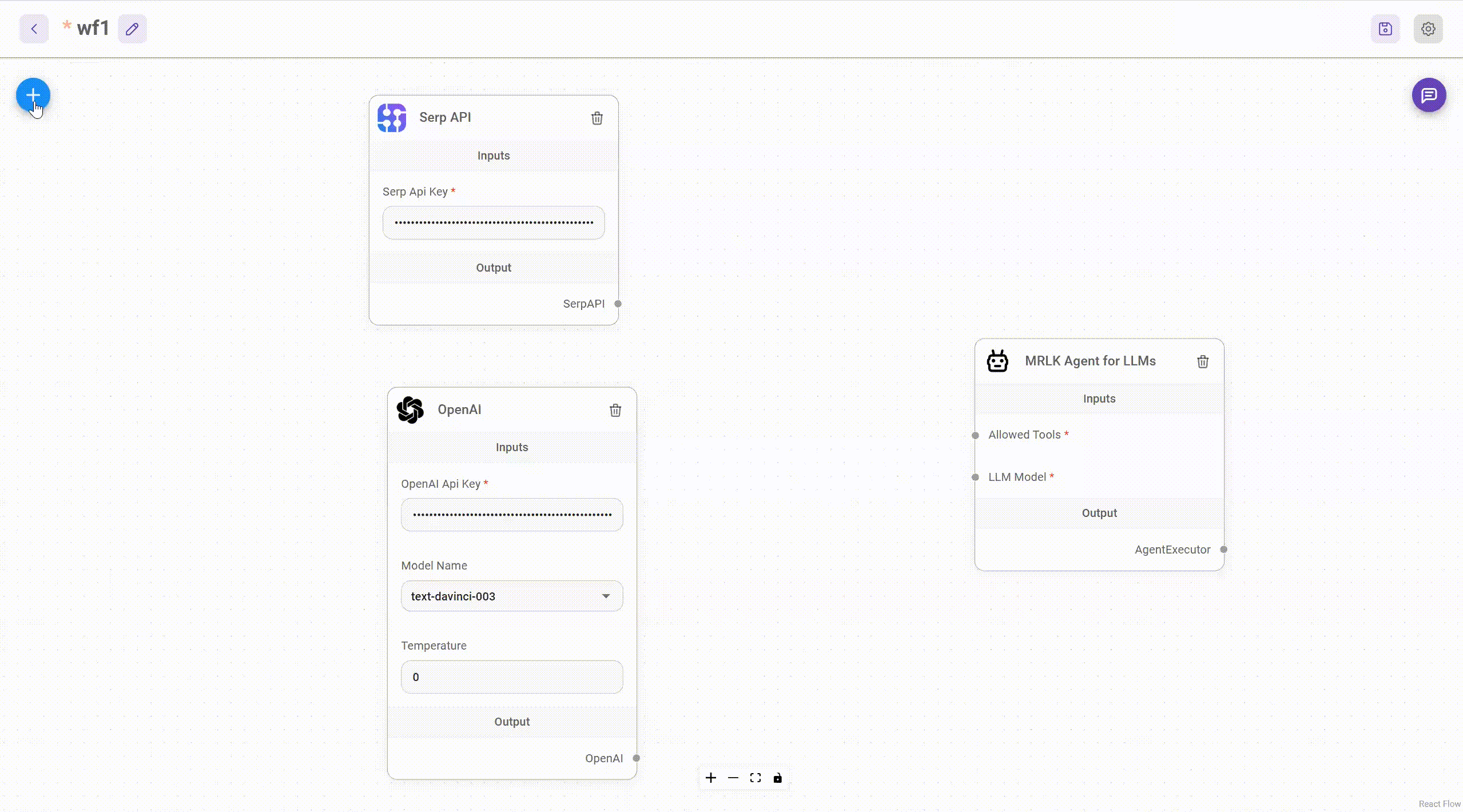Click the save workflow icon top right
The width and height of the screenshot is (1463, 812).
click(1385, 28)
